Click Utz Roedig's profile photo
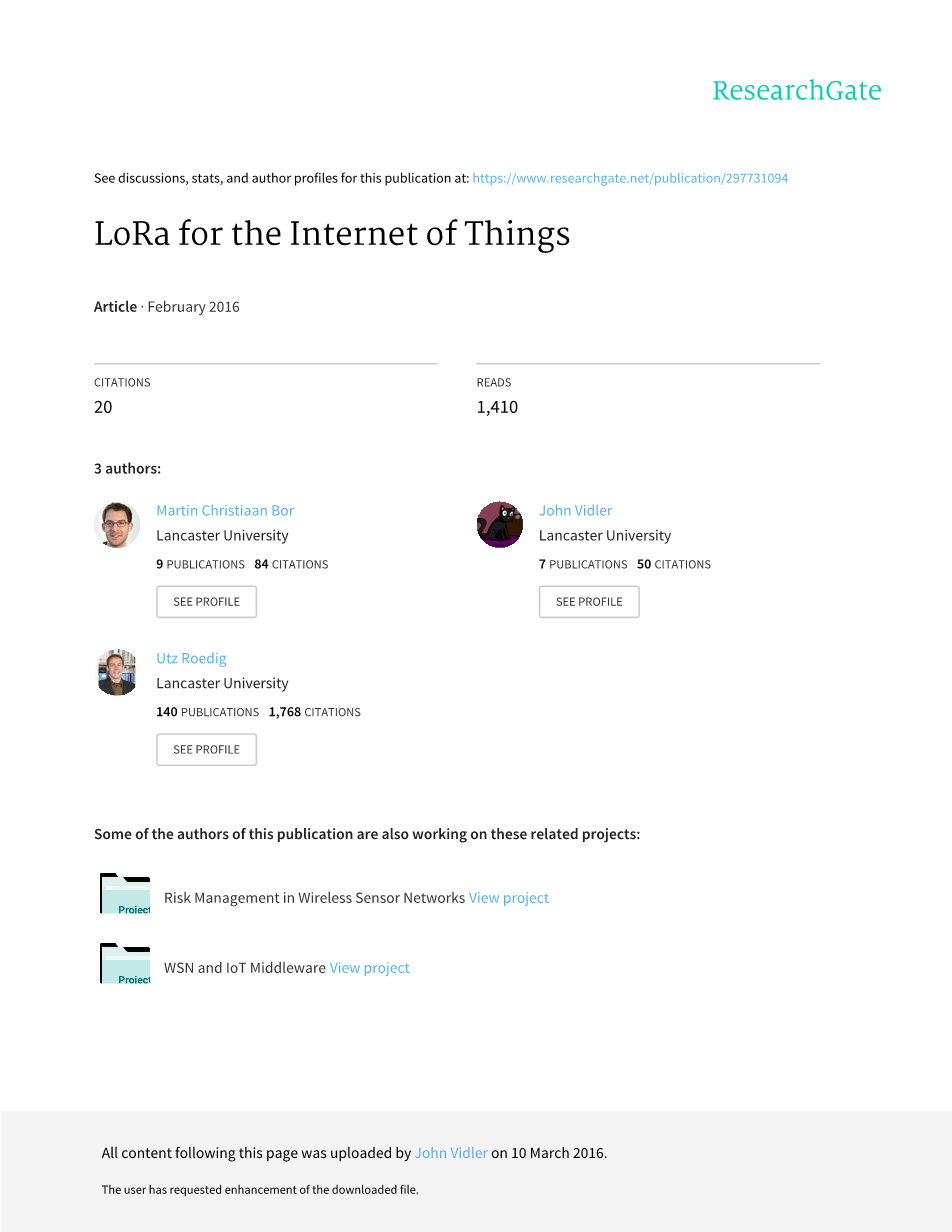The width and height of the screenshot is (952, 1232). pyautogui.click(x=117, y=673)
